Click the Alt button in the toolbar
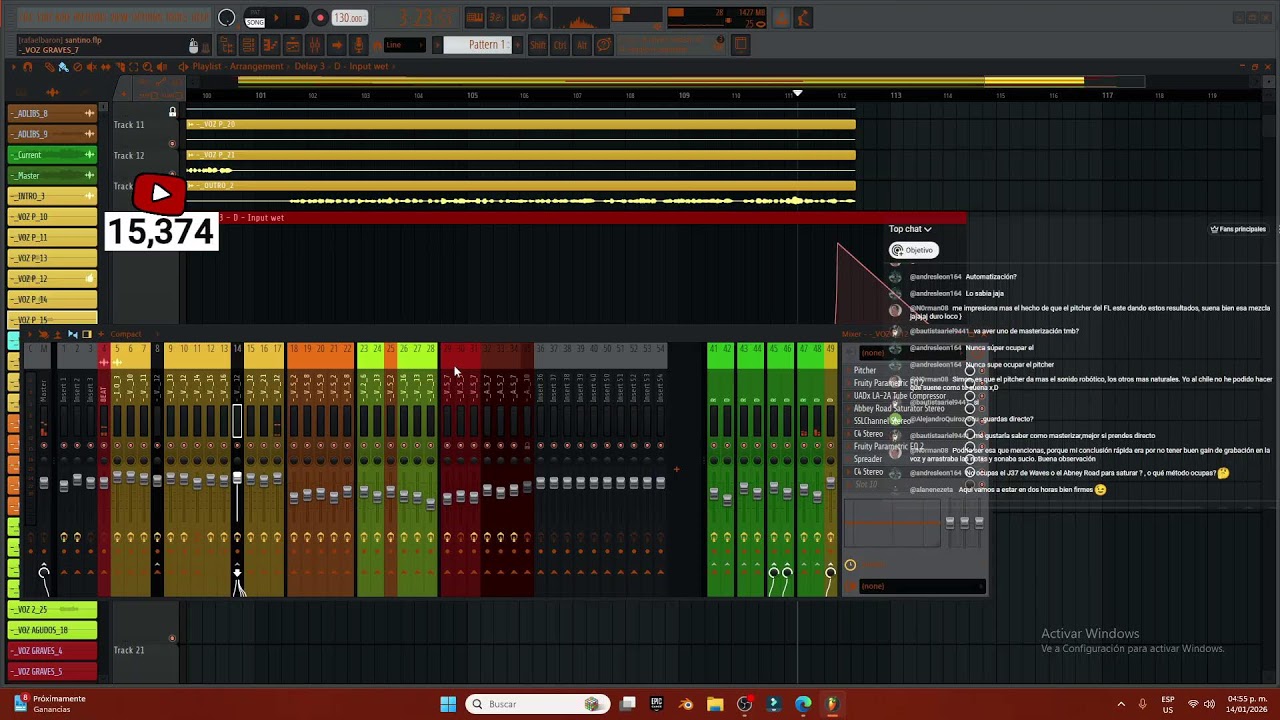Viewport: 1280px width, 720px height. [582, 45]
